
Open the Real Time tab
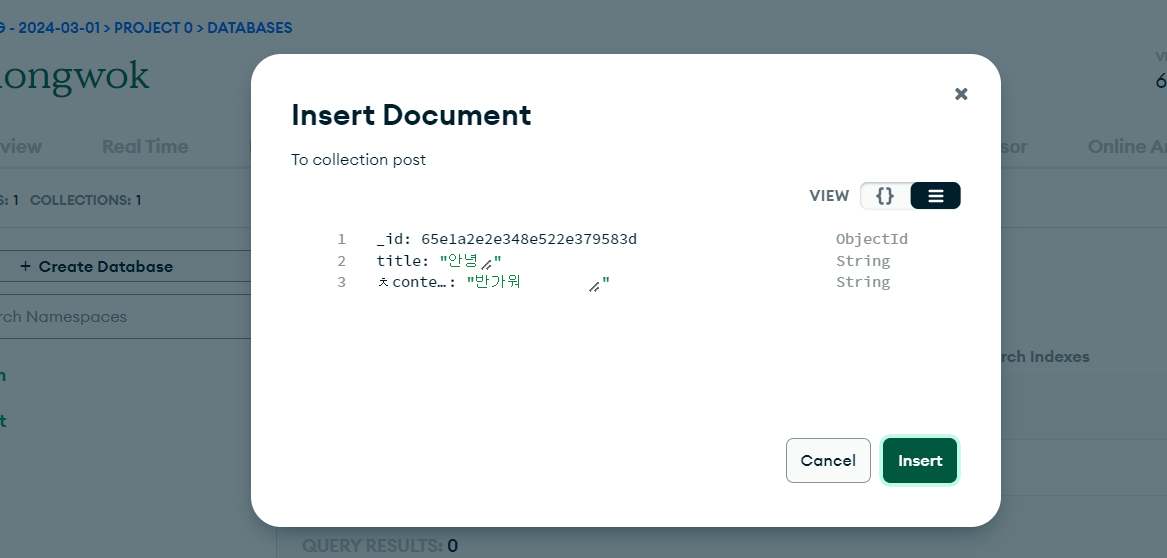click(145, 147)
